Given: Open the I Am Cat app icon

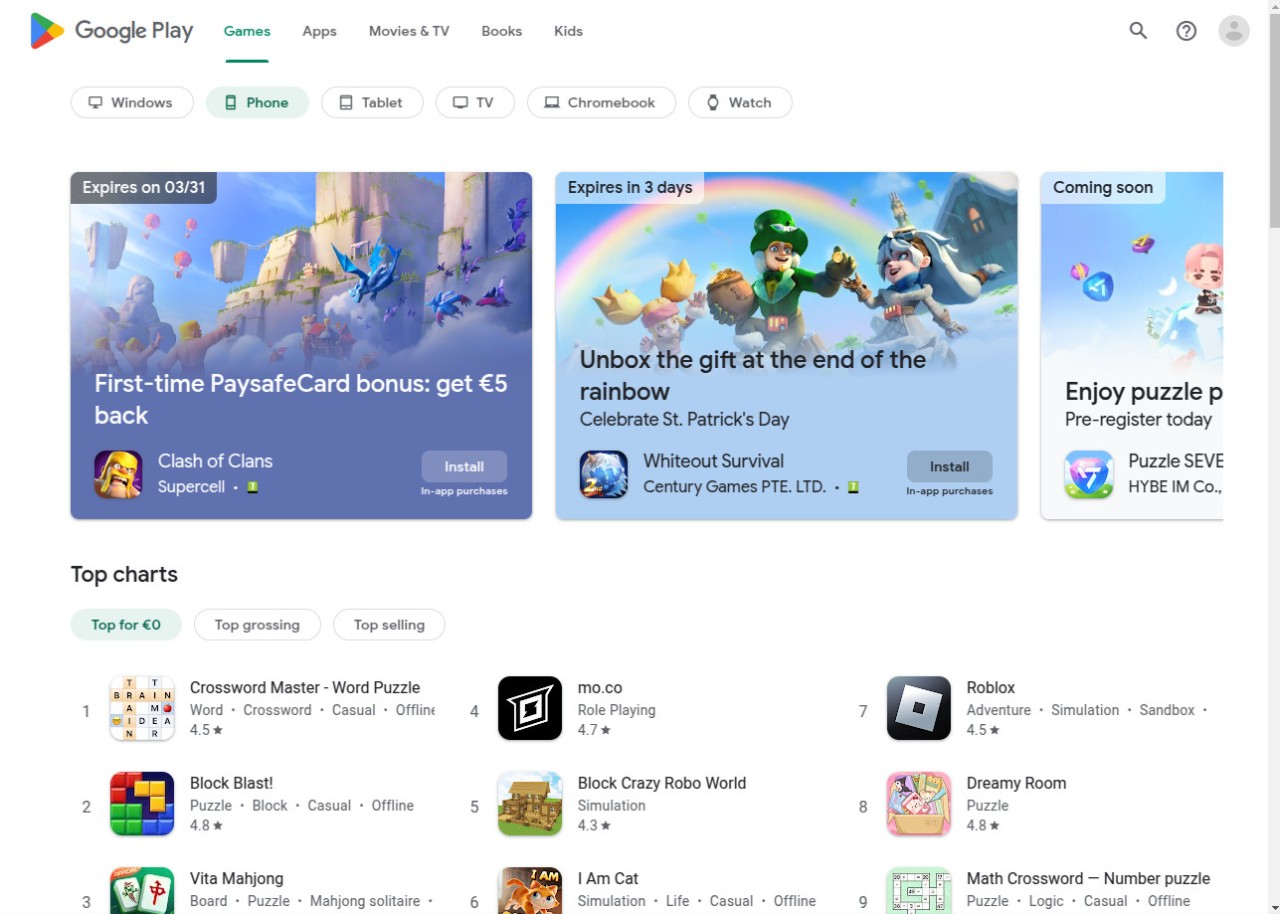Looking at the screenshot, I should 530,890.
